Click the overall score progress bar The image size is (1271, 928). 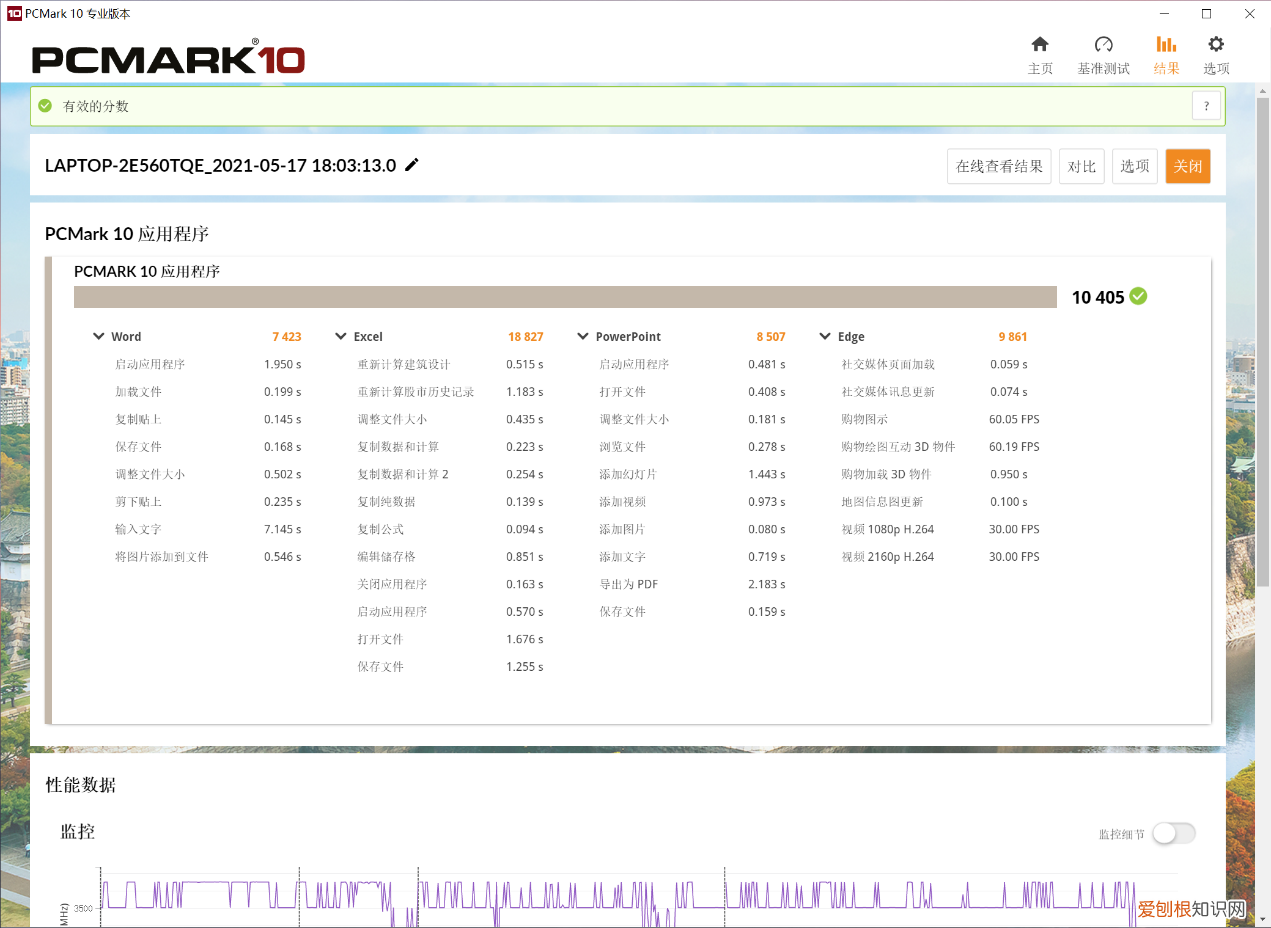[565, 297]
